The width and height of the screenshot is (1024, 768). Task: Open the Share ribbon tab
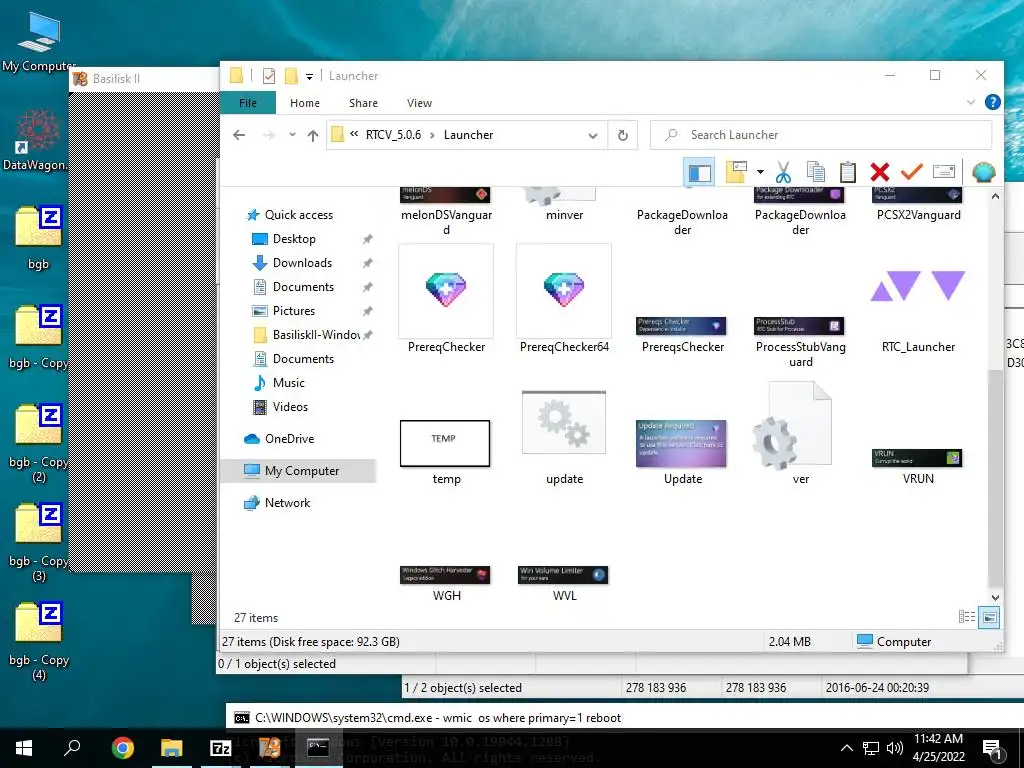(x=363, y=103)
